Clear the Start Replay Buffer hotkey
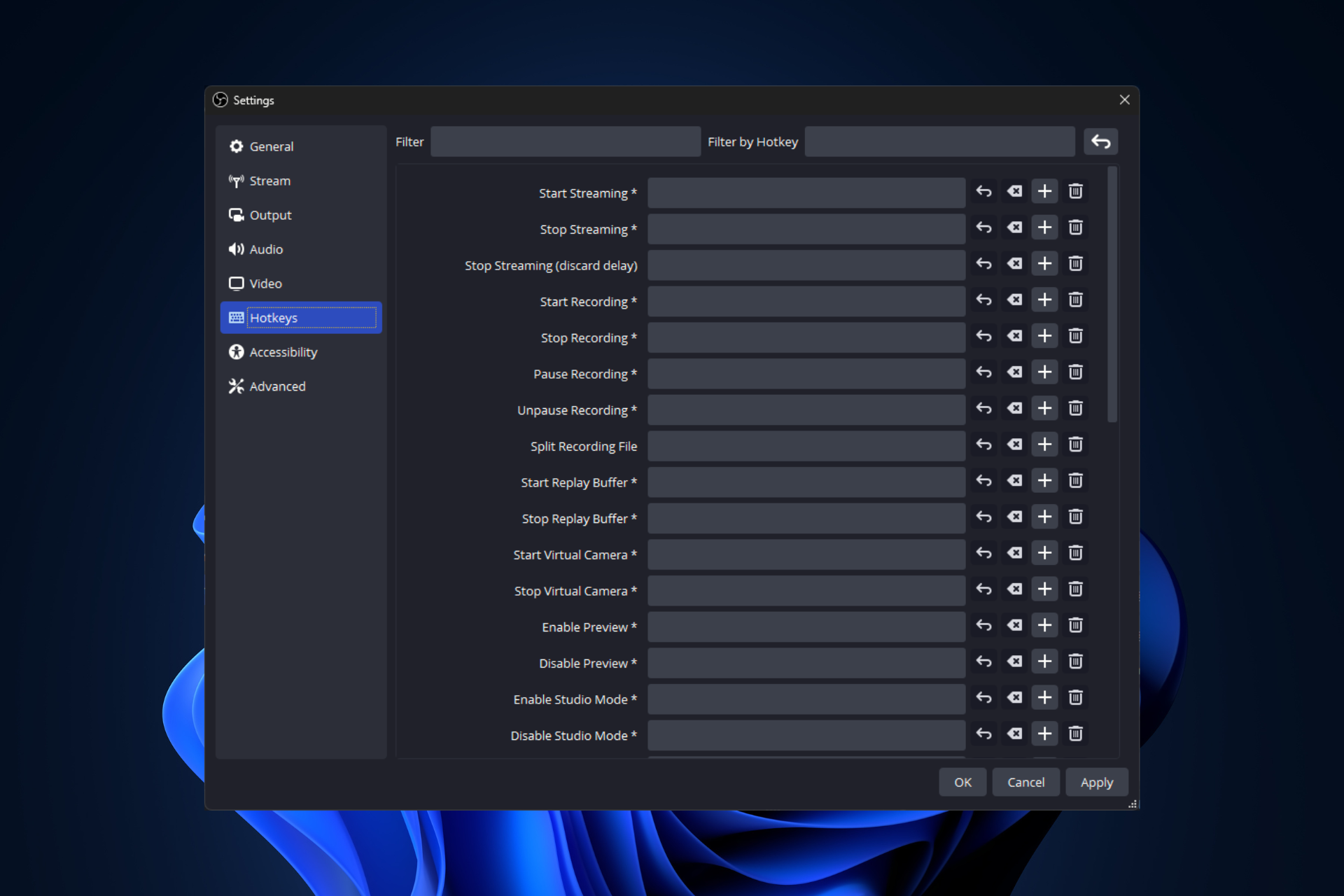The height and width of the screenshot is (896, 1344). [x=1014, y=481]
